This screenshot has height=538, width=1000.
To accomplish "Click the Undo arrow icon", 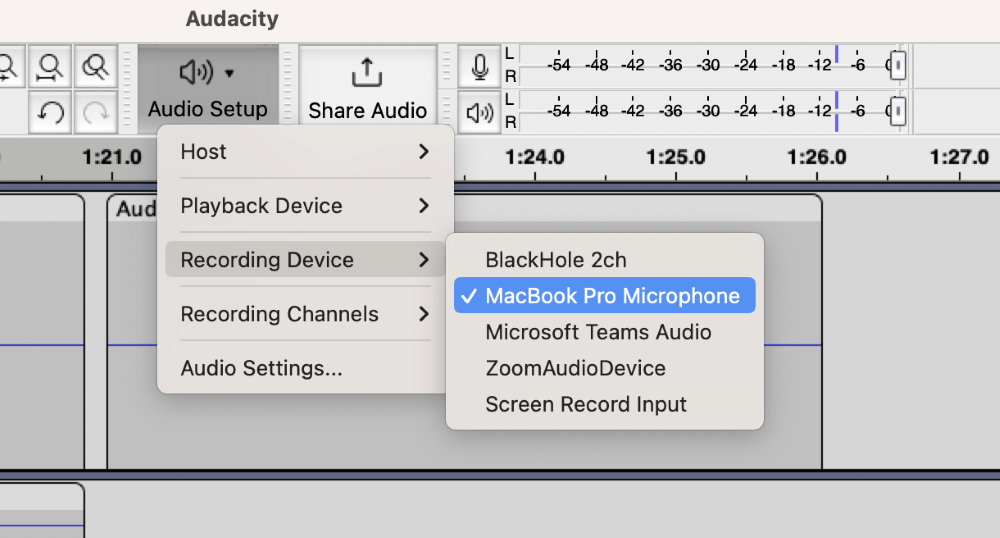I will pos(50,113).
